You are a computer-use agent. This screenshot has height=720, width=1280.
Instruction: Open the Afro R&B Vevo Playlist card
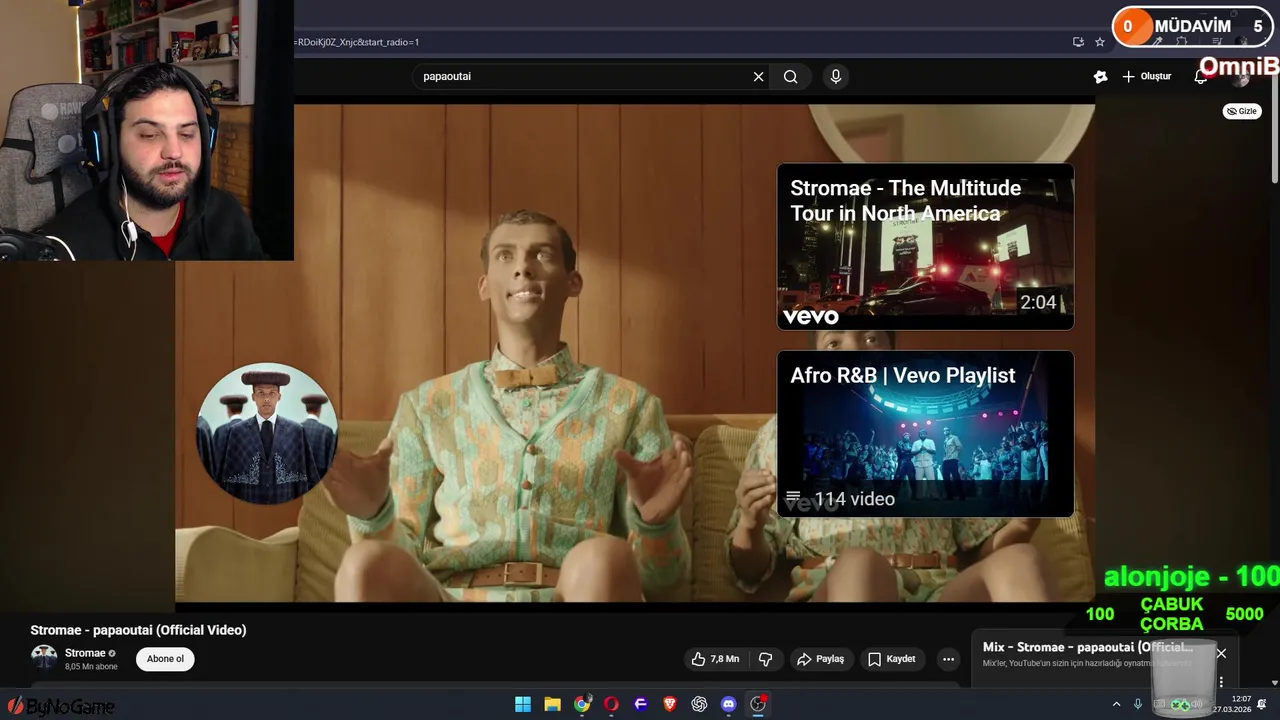coord(925,434)
